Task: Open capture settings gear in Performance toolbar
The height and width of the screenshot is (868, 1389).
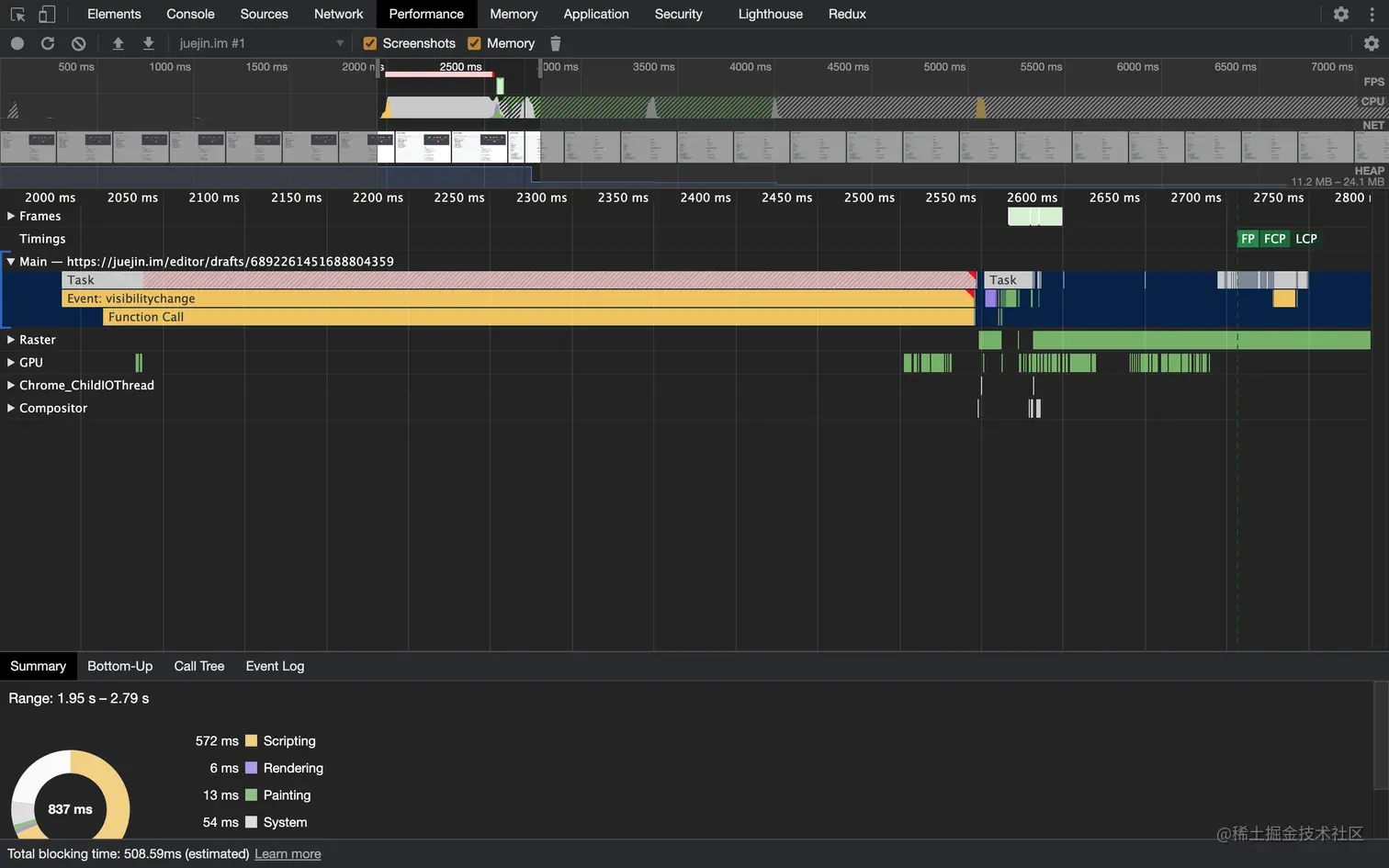Action: (x=1372, y=43)
